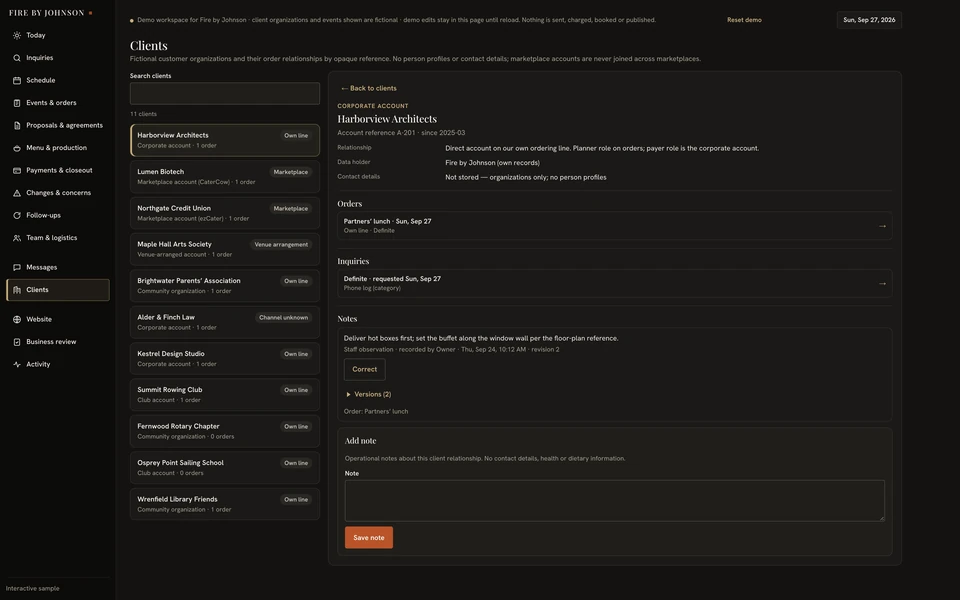Click the Clients building icon
960x600 pixels.
pyautogui.click(x=17, y=290)
